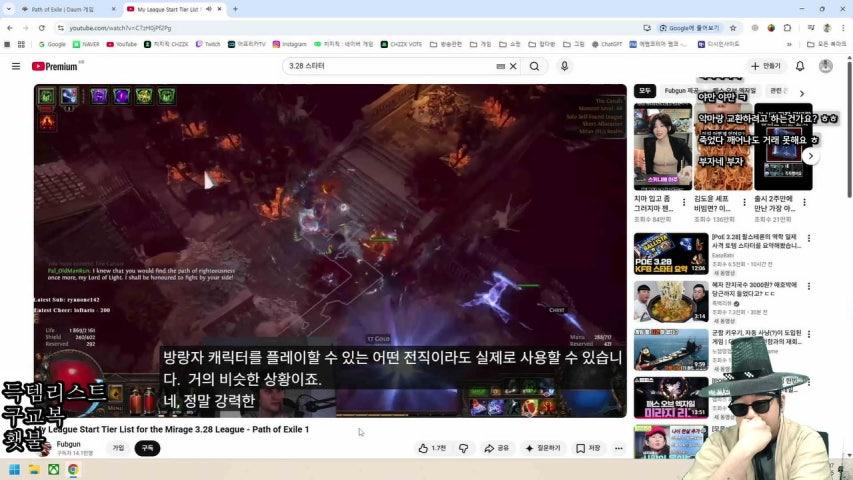Install or cast page icon in address bar
This screenshot has height=480, width=853.
[647, 28]
